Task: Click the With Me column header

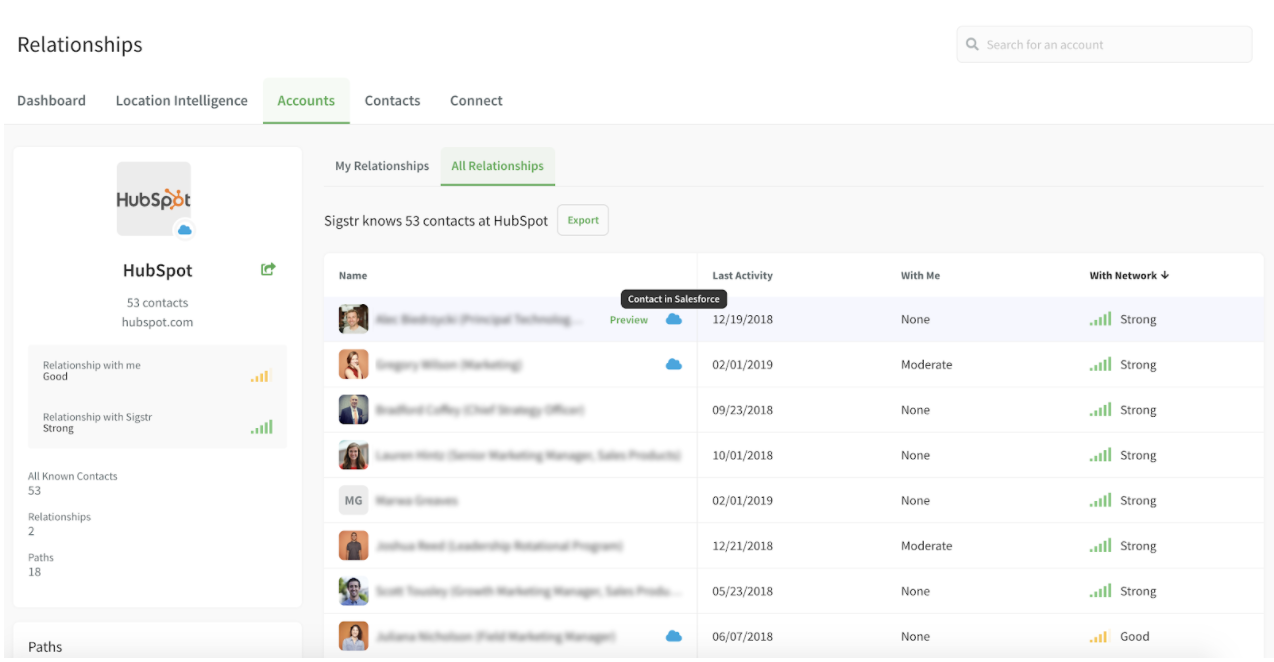Action: [920, 275]
